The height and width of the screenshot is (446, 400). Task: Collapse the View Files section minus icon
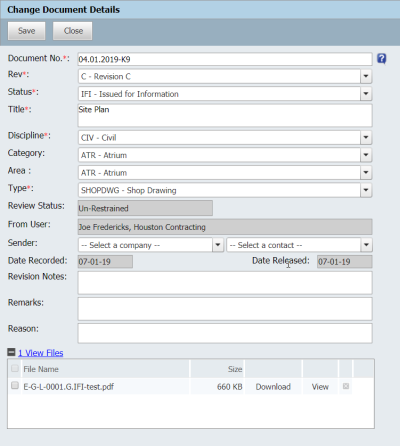(11, 352)
